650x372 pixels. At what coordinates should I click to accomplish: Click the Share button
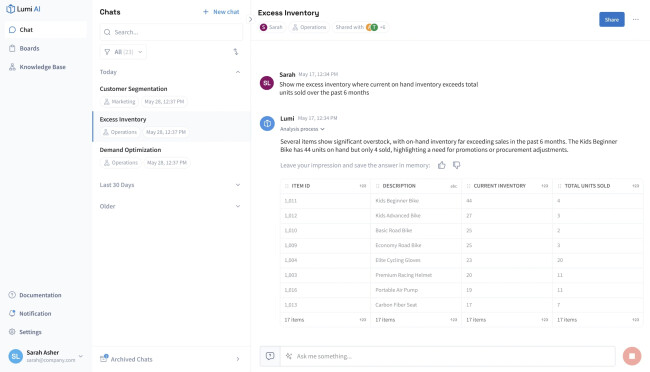611,19
